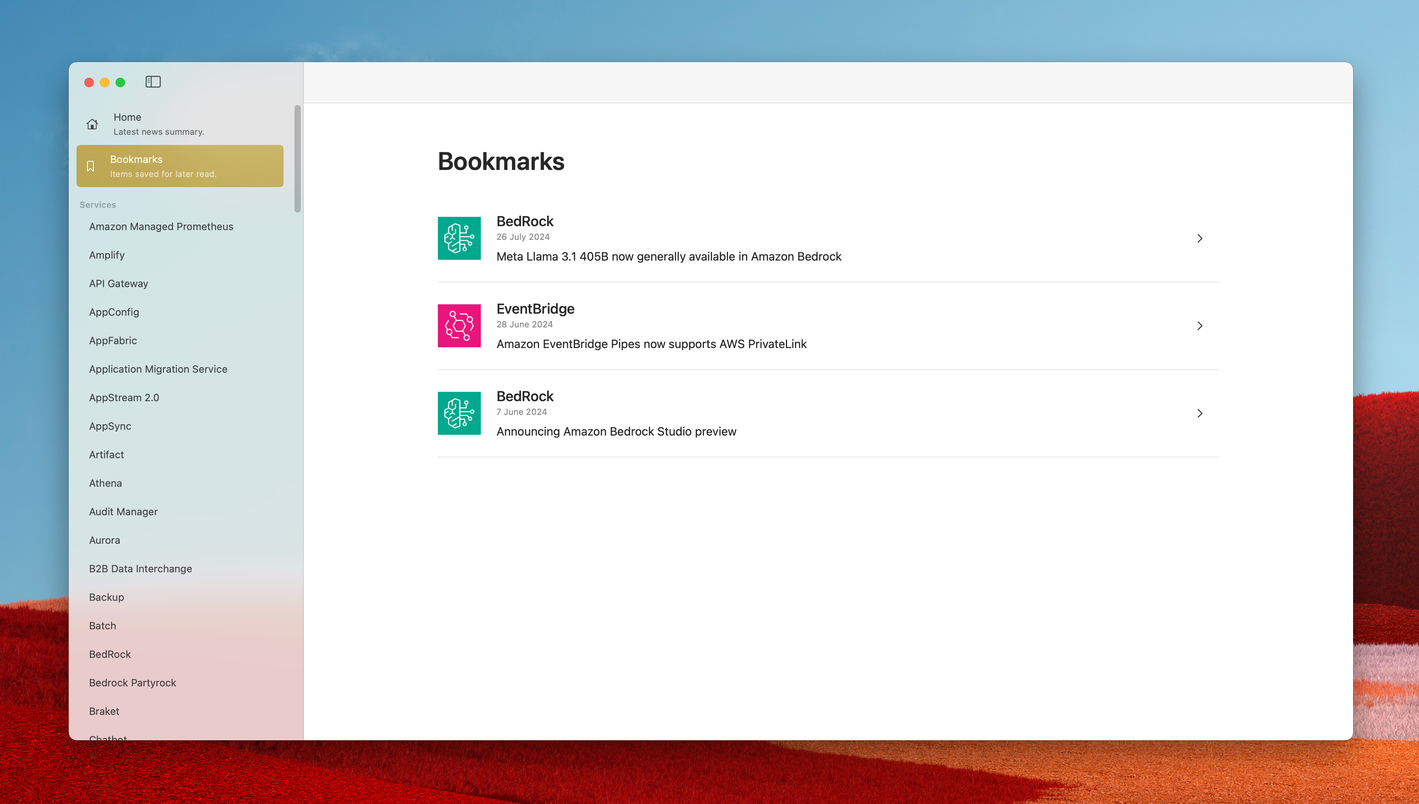This screenshot has height=804, width=1419.
Task: Open the Bedrock Studio preview chevron
Action: coord(1200,413)
